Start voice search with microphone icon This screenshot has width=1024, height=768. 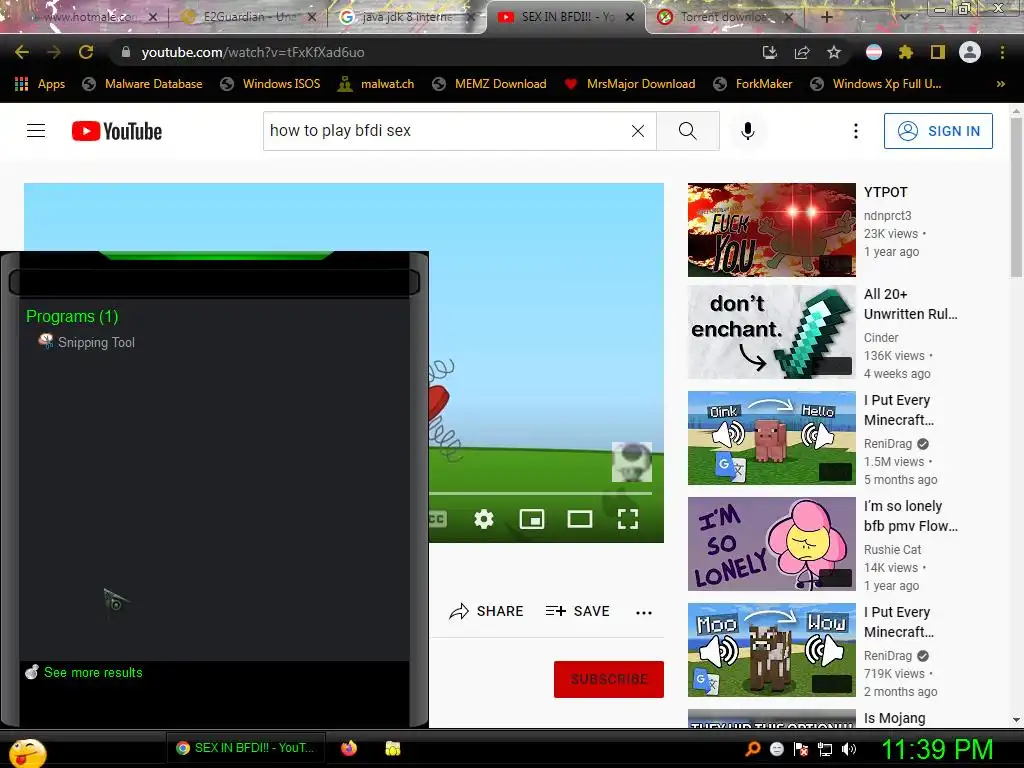[x=748, y=131]
